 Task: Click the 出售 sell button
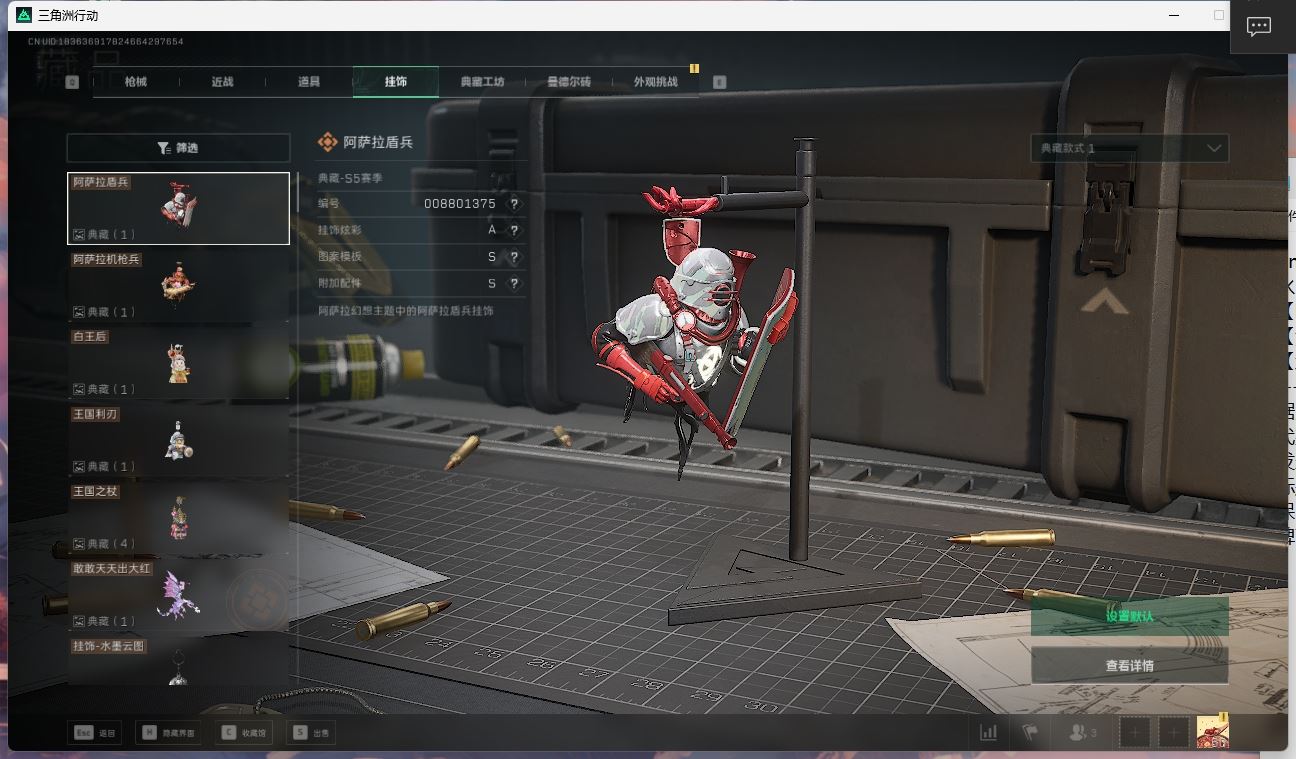(x=311, y=733)
